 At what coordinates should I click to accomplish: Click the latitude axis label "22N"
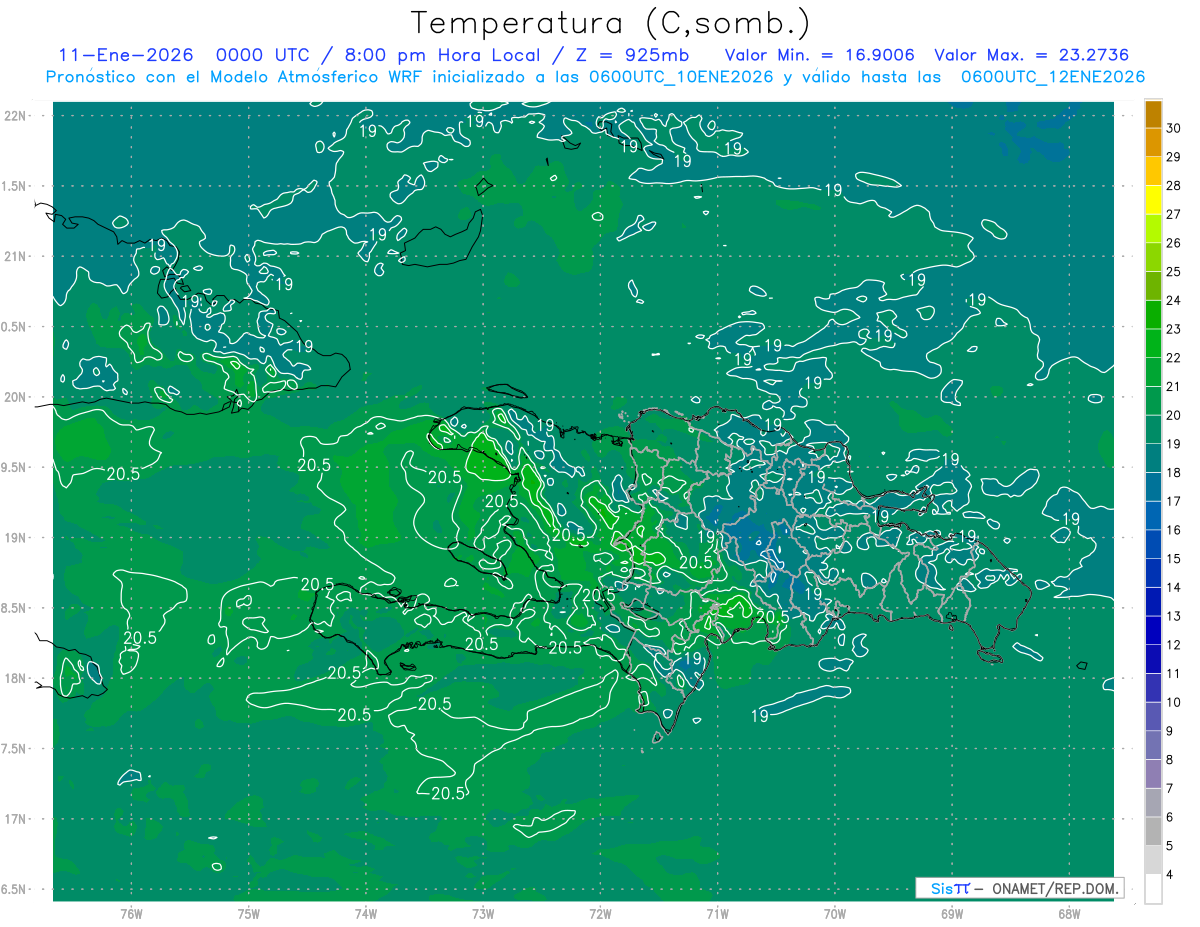point(17,115)
